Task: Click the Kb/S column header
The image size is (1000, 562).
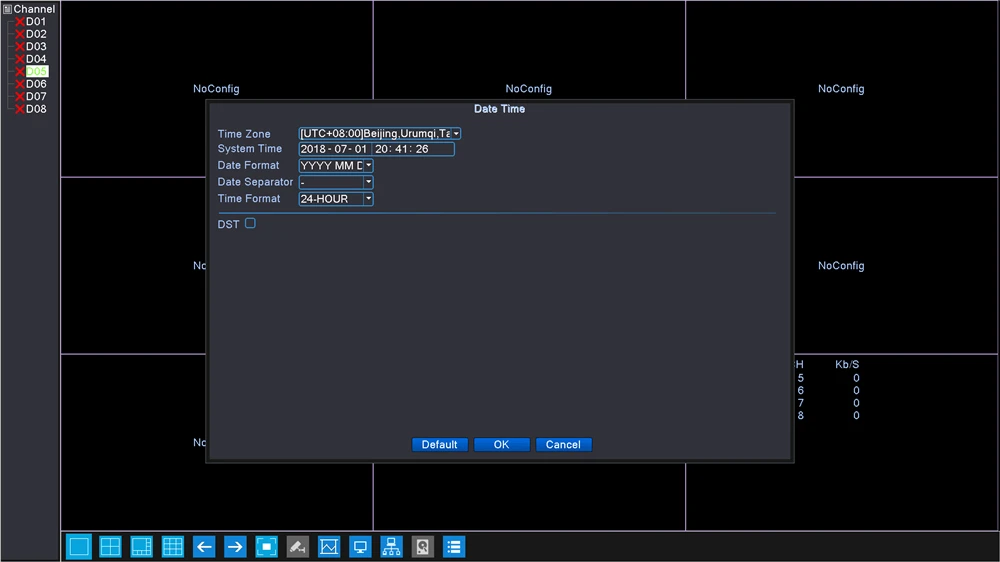Action: (x=847, y=365)
